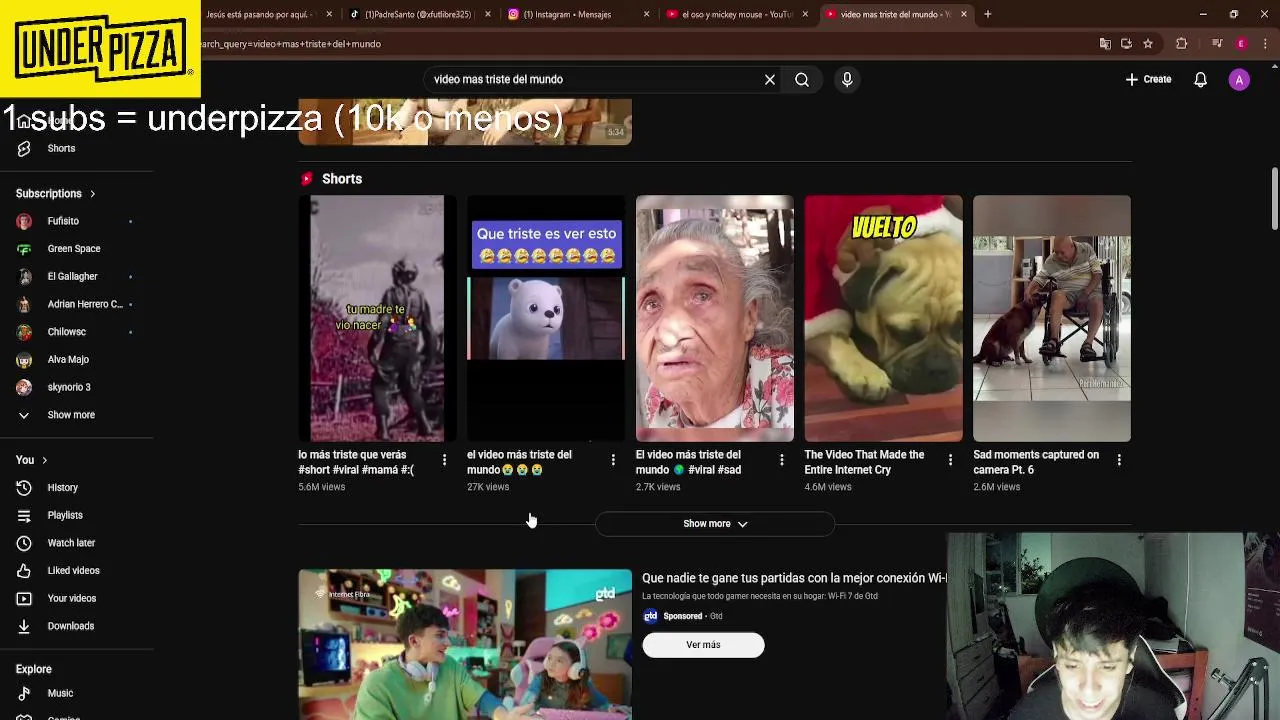This screenshot has height=720, width=1280.
Task: Open the elderly woman short thumbnail
Action: tap(715, 318)
